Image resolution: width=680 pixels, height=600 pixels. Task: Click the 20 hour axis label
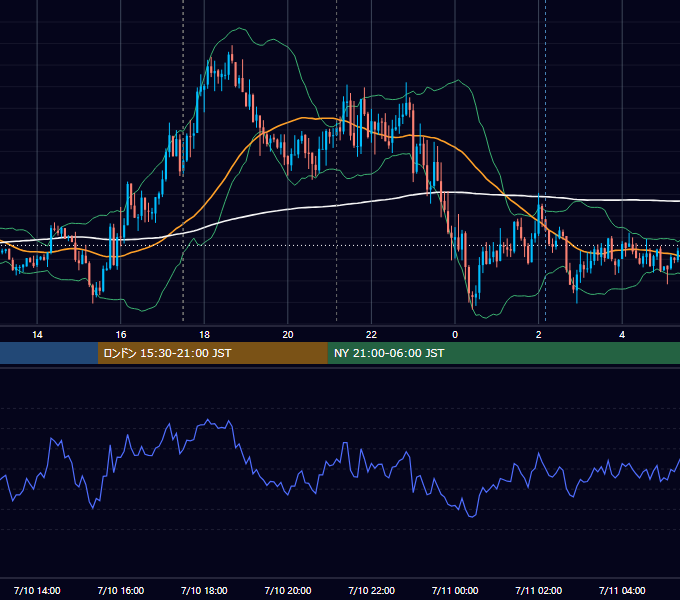pyautogui.click(x=288, y=335)
